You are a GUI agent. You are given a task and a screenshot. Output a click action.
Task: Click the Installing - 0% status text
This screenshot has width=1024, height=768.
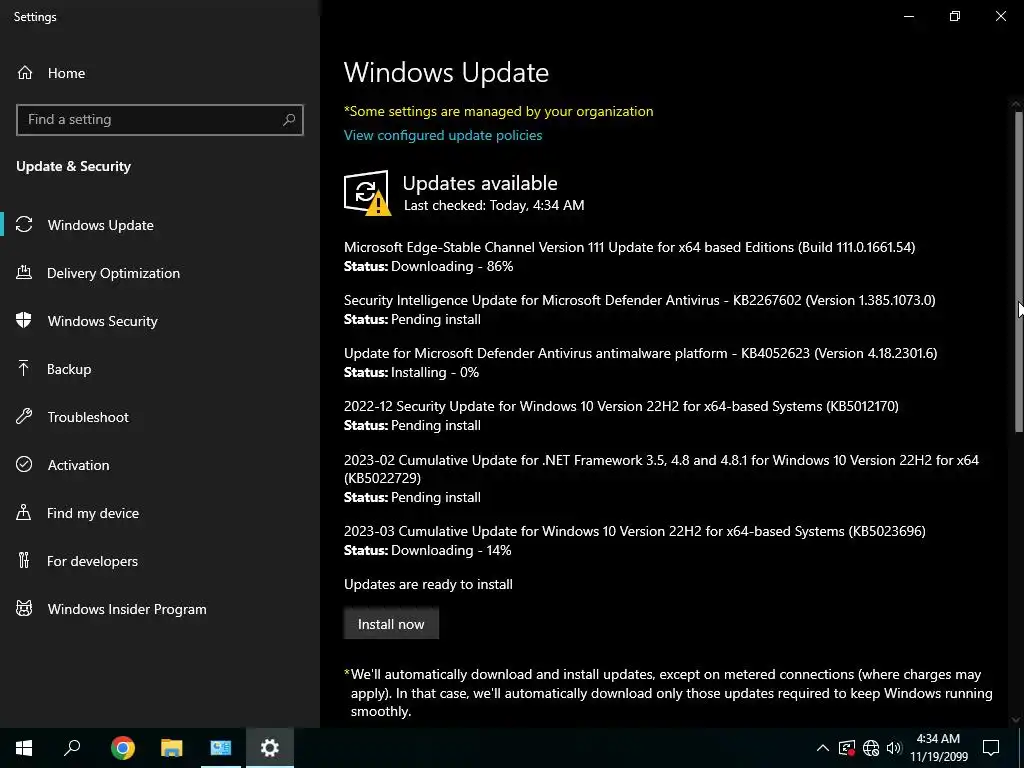point(435,372)
